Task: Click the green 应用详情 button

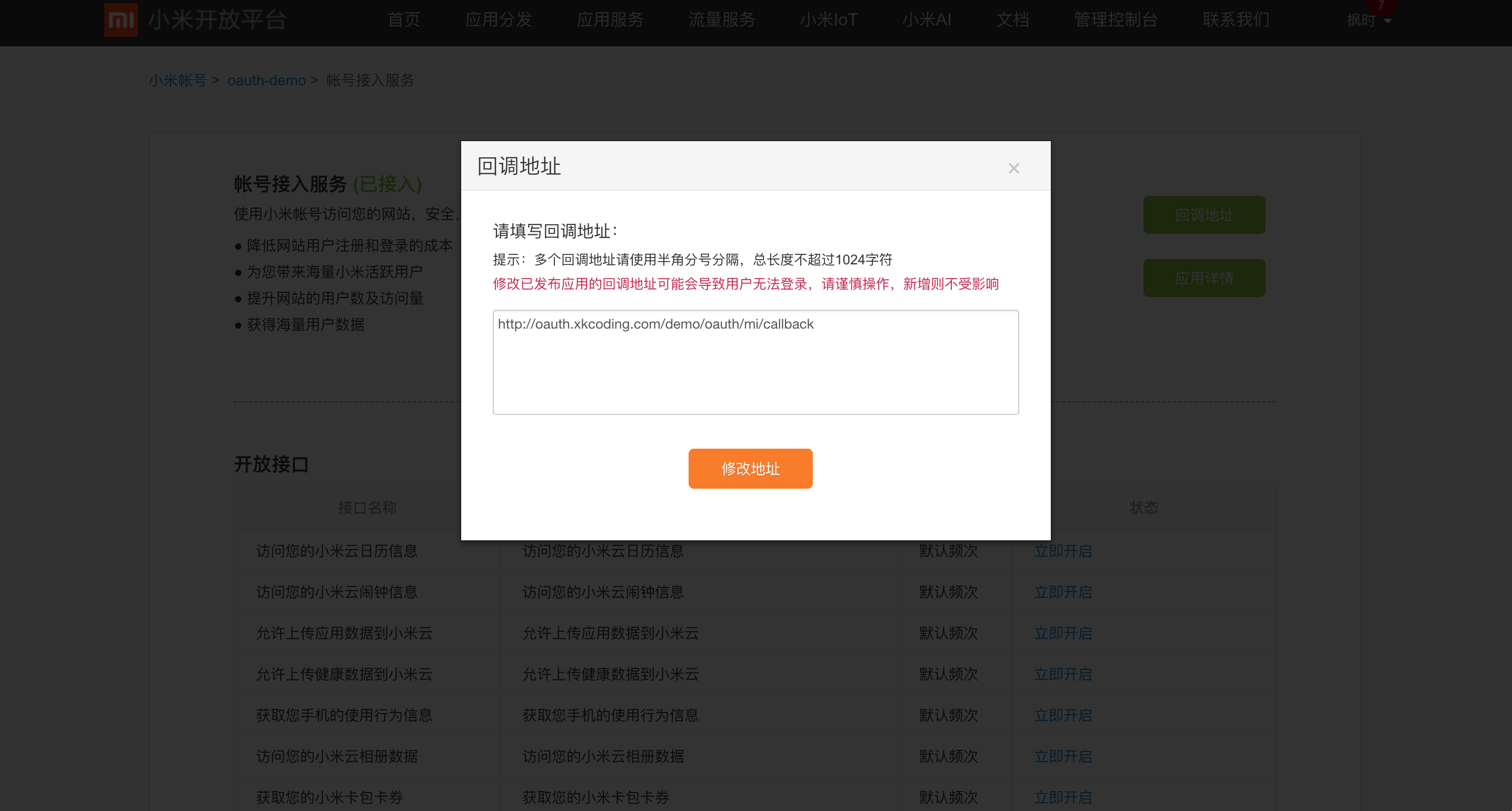Action: pyautogui.click(x=1204, y=278)
